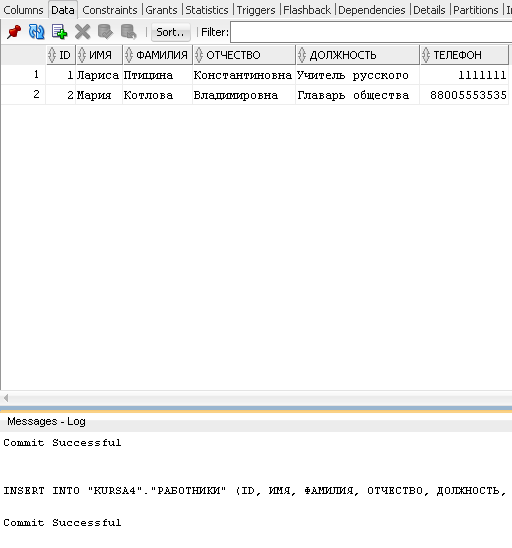Image resolution: width=512 pixels, height=548 pixels.
Task: Refresh the table data
Action: tap(36, 32)
